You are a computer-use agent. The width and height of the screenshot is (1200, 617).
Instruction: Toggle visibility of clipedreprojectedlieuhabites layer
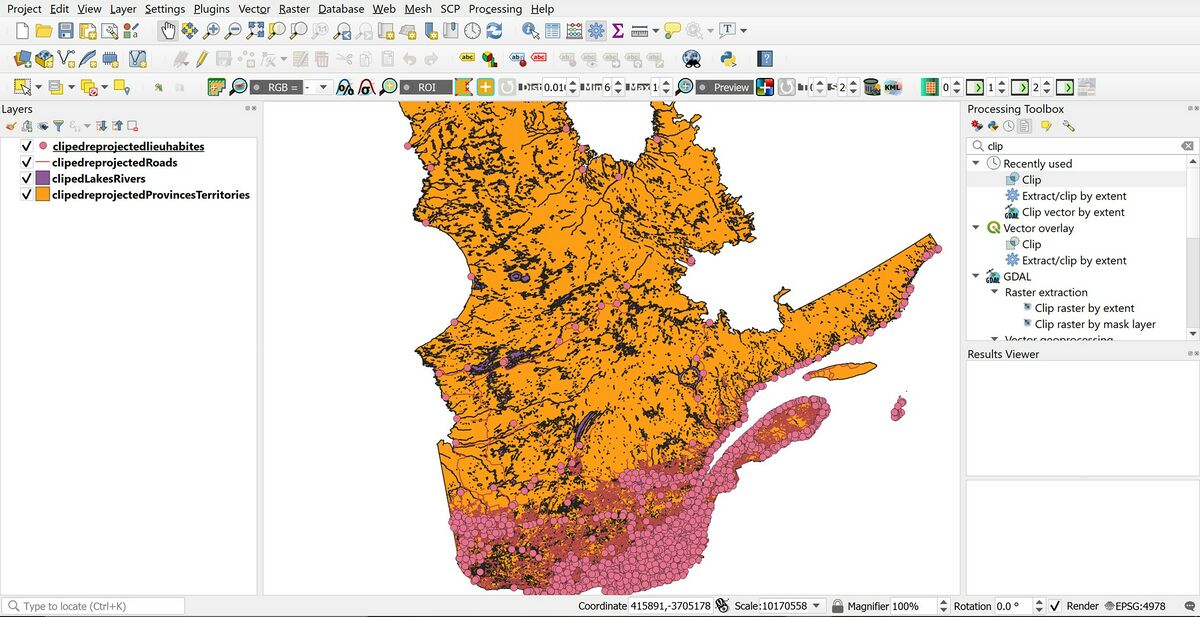[26, 145]
